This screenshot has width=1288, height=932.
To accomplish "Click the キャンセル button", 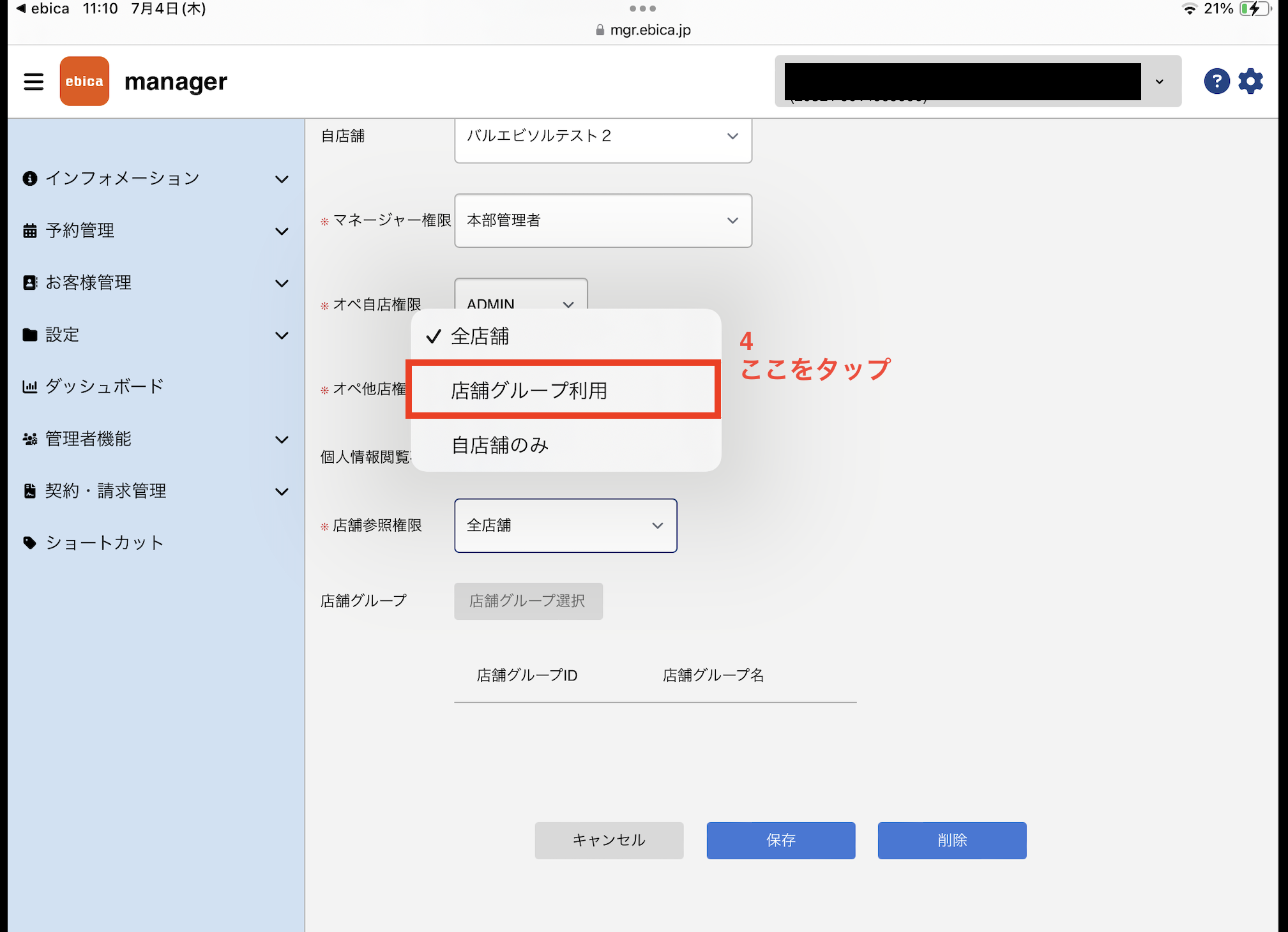I will coord(609,840).
